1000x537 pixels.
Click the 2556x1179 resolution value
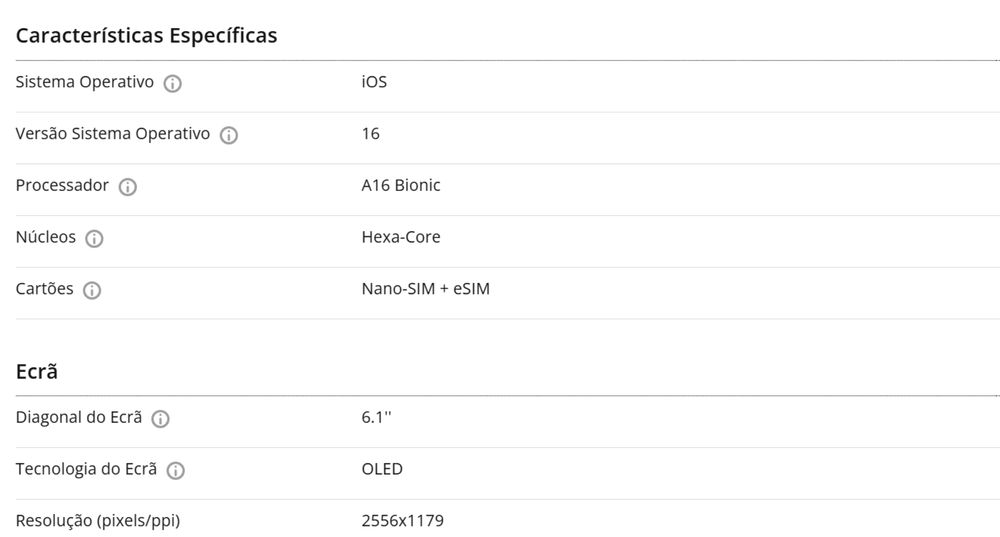coord(402,521)
